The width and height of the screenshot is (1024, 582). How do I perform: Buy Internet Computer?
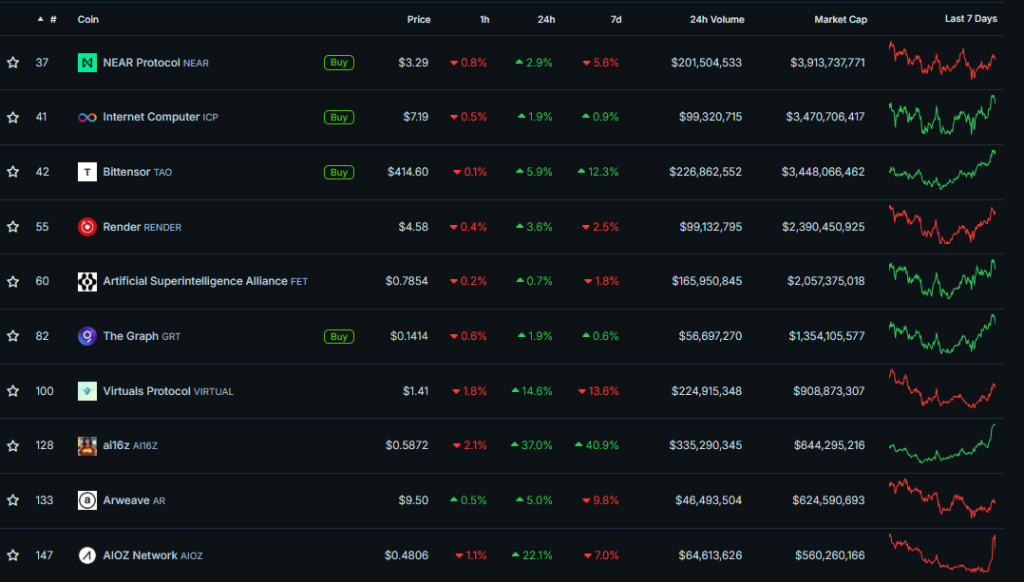coord(339,118)
